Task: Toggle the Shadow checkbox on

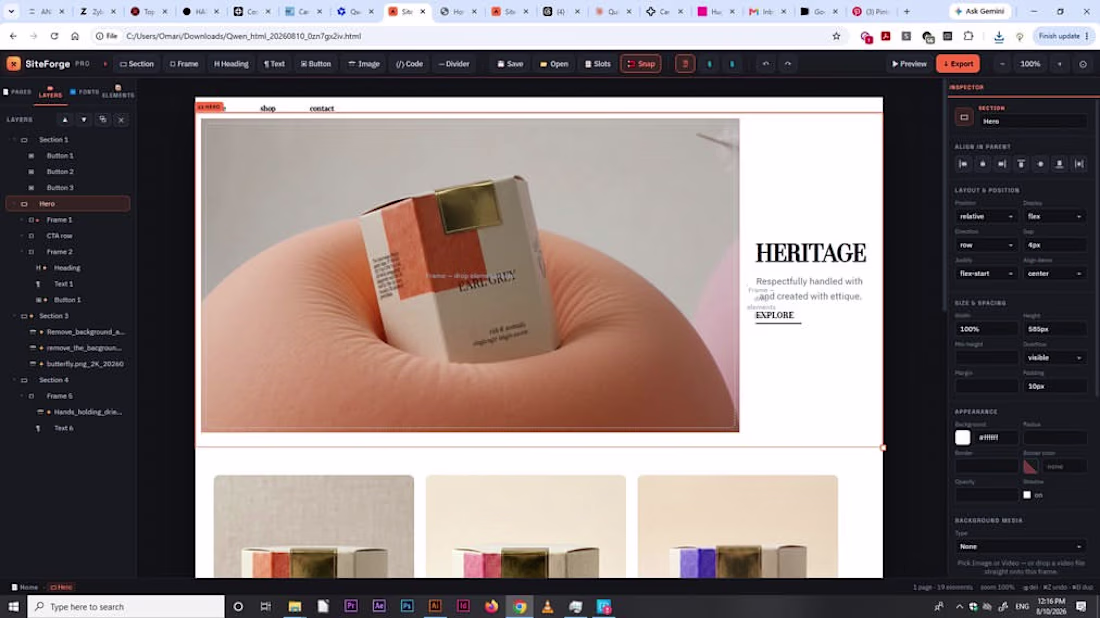Action: (x=1027, y=495)
